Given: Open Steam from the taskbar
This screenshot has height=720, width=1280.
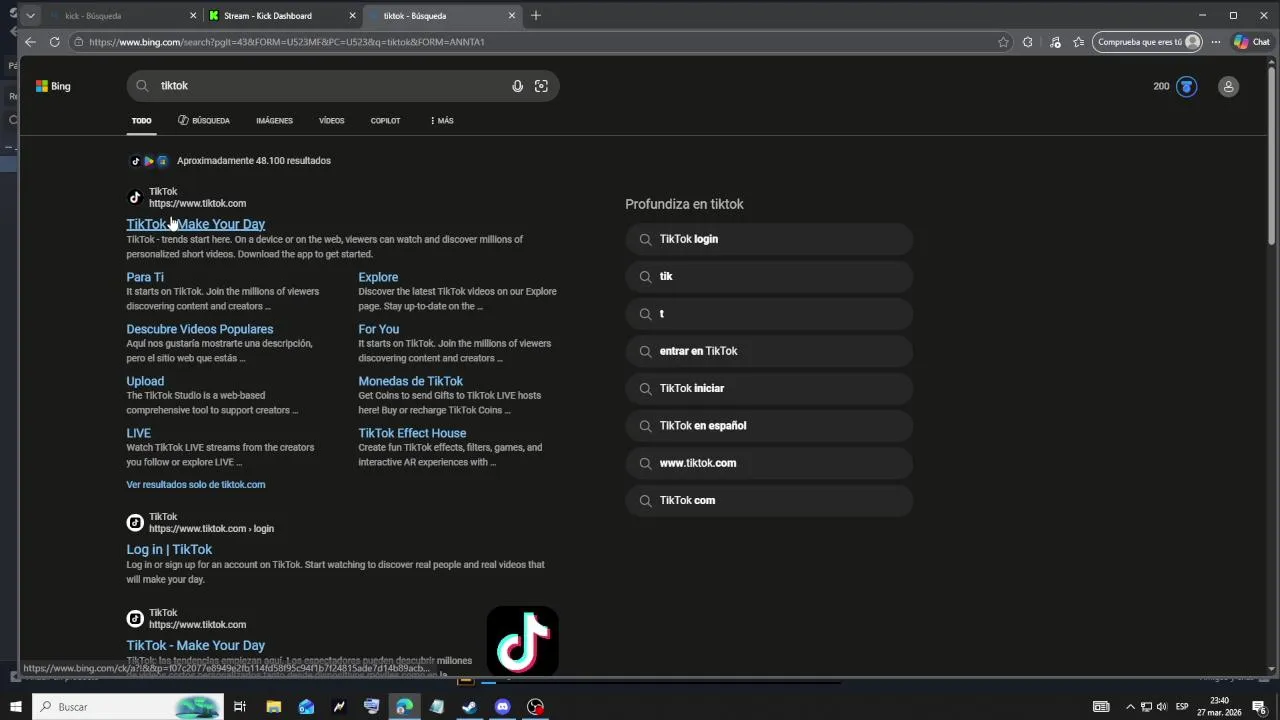Looking at the screenshot, I should click(469, 707).
